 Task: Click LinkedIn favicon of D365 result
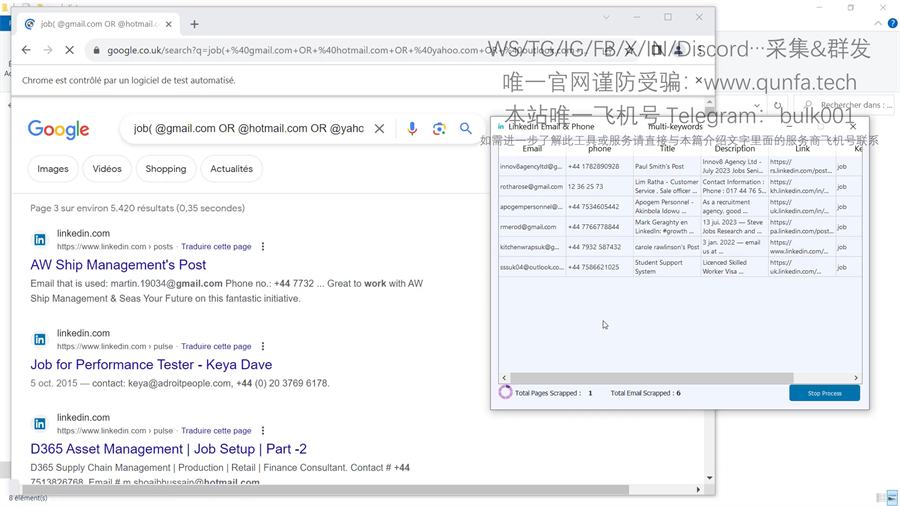click(x=40, y=424)
